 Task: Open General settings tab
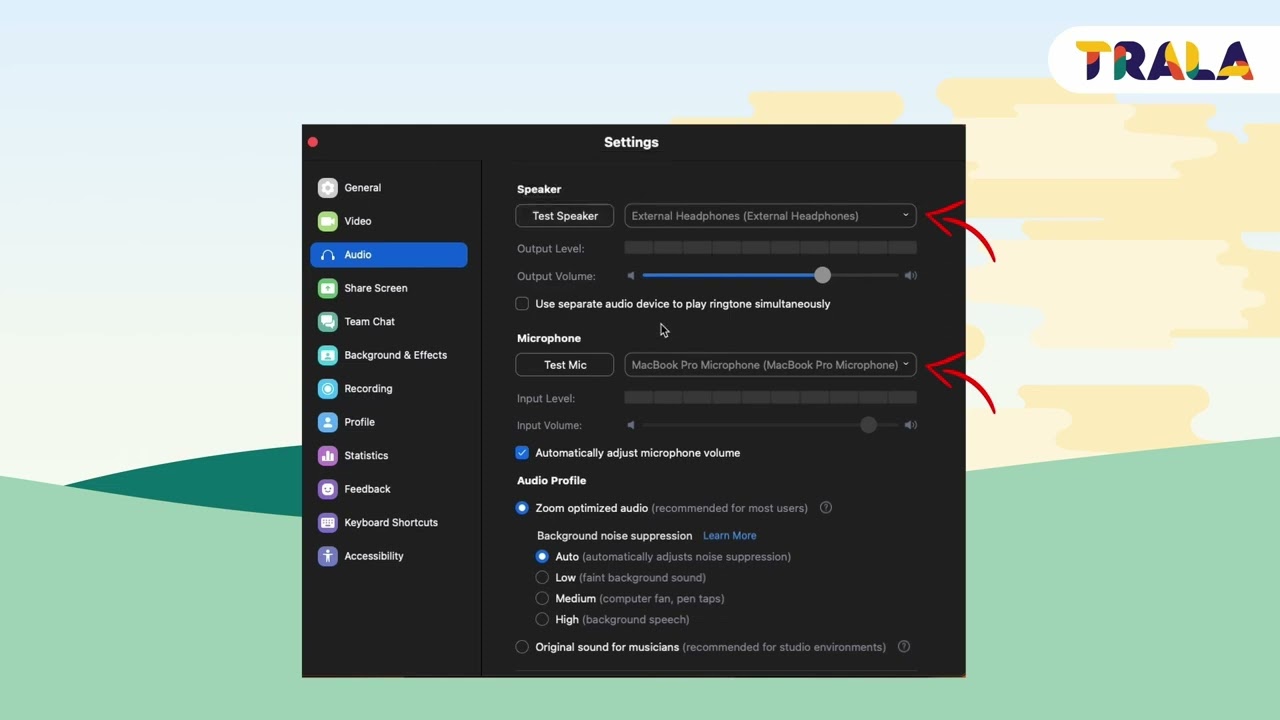(x=389, y=188)
